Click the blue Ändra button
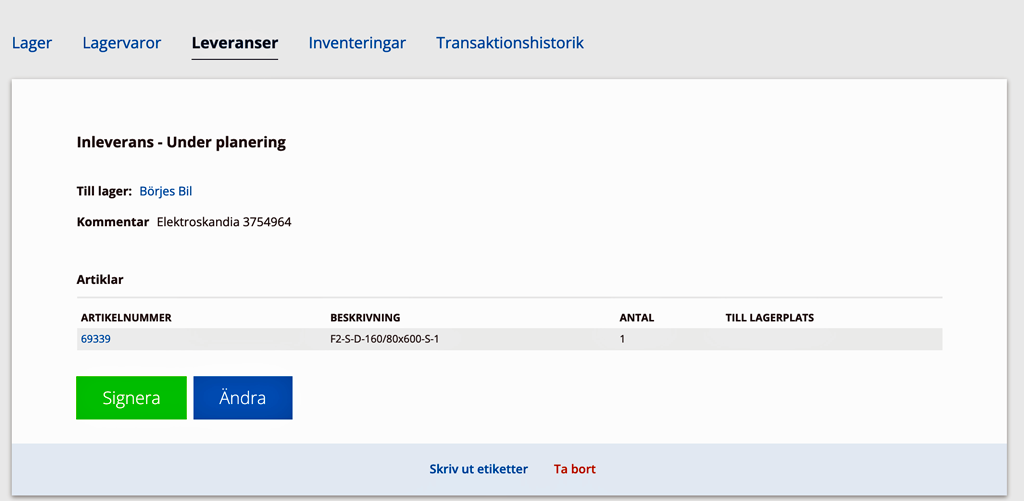 tap(243, 398)
